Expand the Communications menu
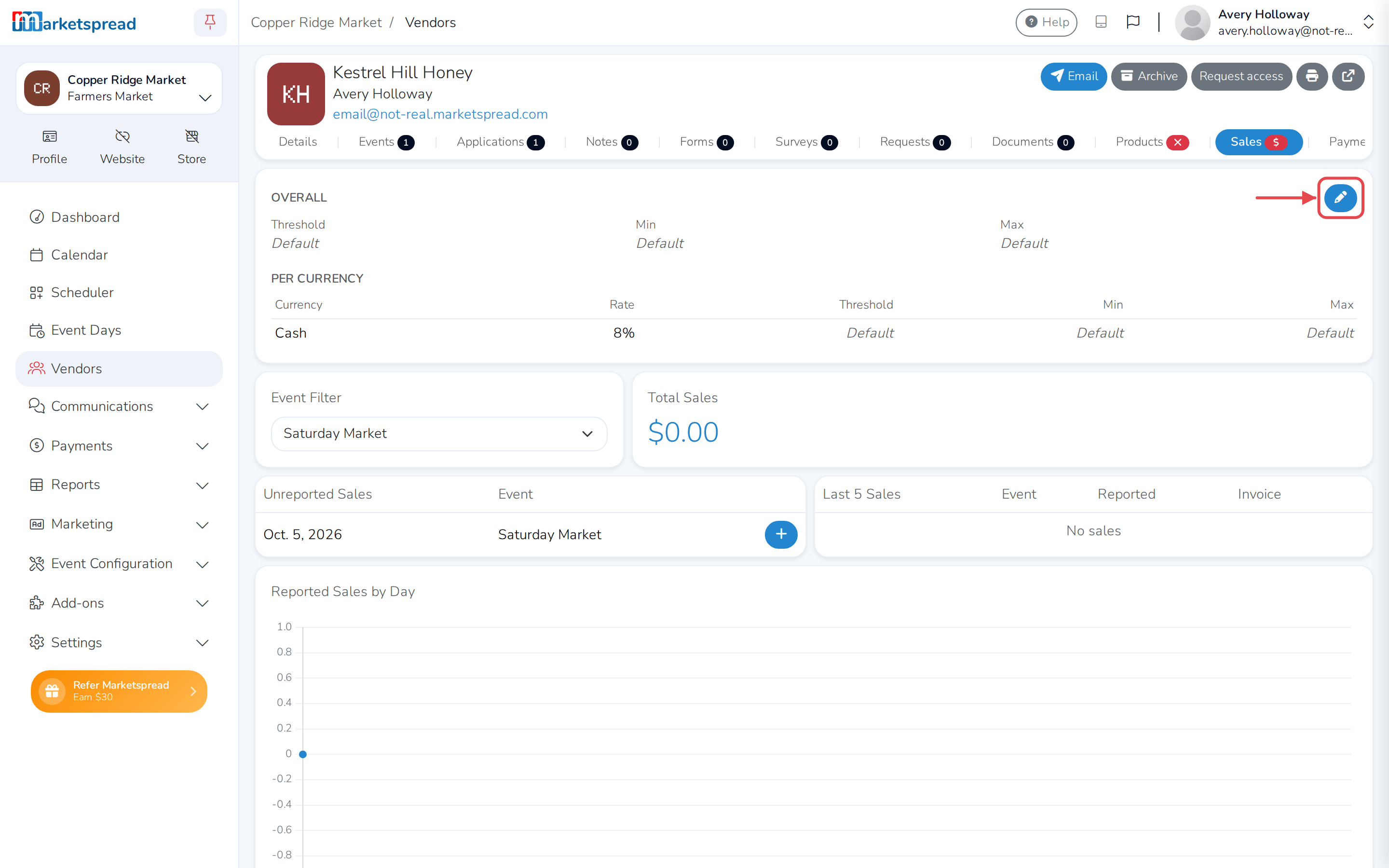This screenshot has width=1389, height=868. tap(119, 407)
